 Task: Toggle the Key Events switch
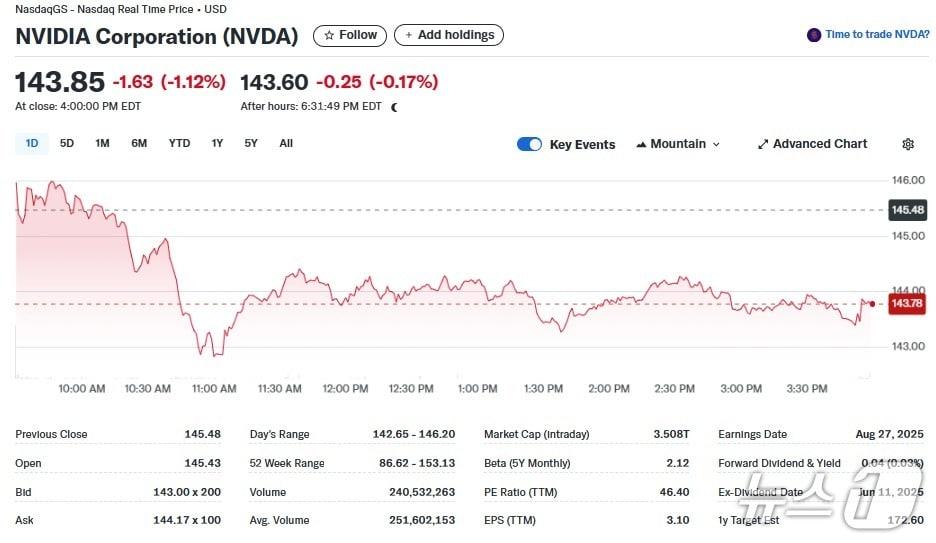529,144
